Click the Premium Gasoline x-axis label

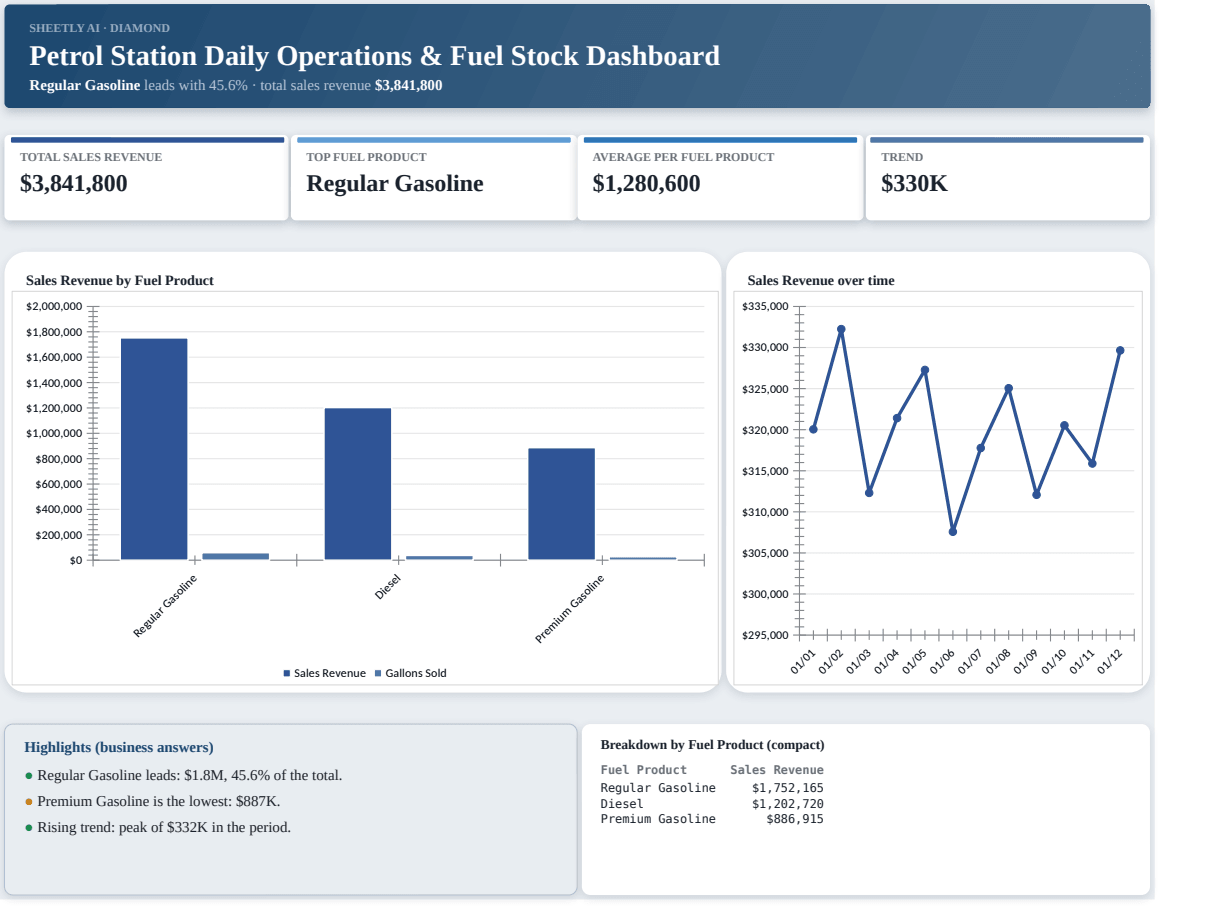click(570, 609)
